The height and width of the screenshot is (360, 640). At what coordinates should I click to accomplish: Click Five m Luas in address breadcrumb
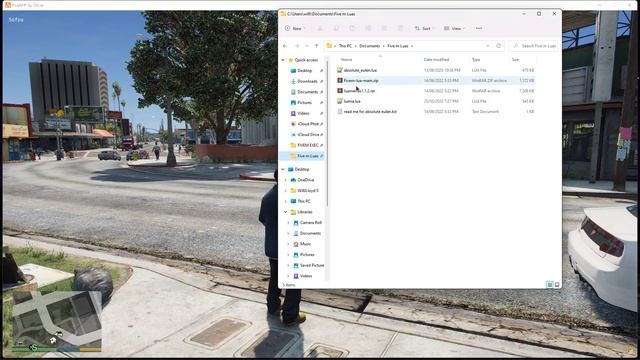point(398,46)
